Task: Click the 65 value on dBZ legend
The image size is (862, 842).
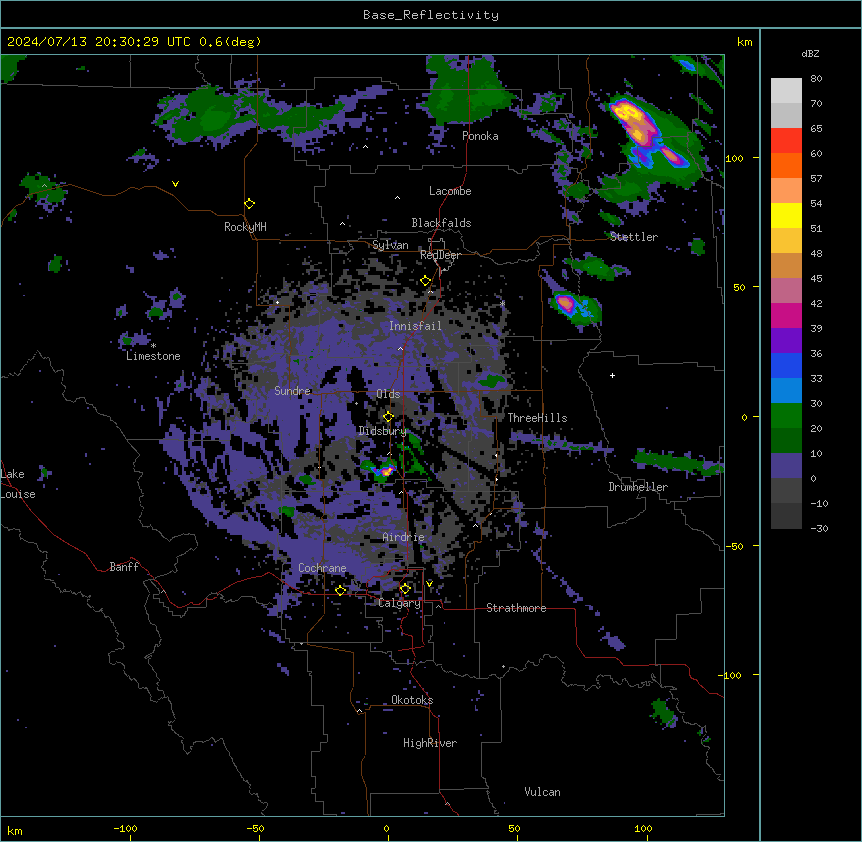Action: [x=816, y=129]
